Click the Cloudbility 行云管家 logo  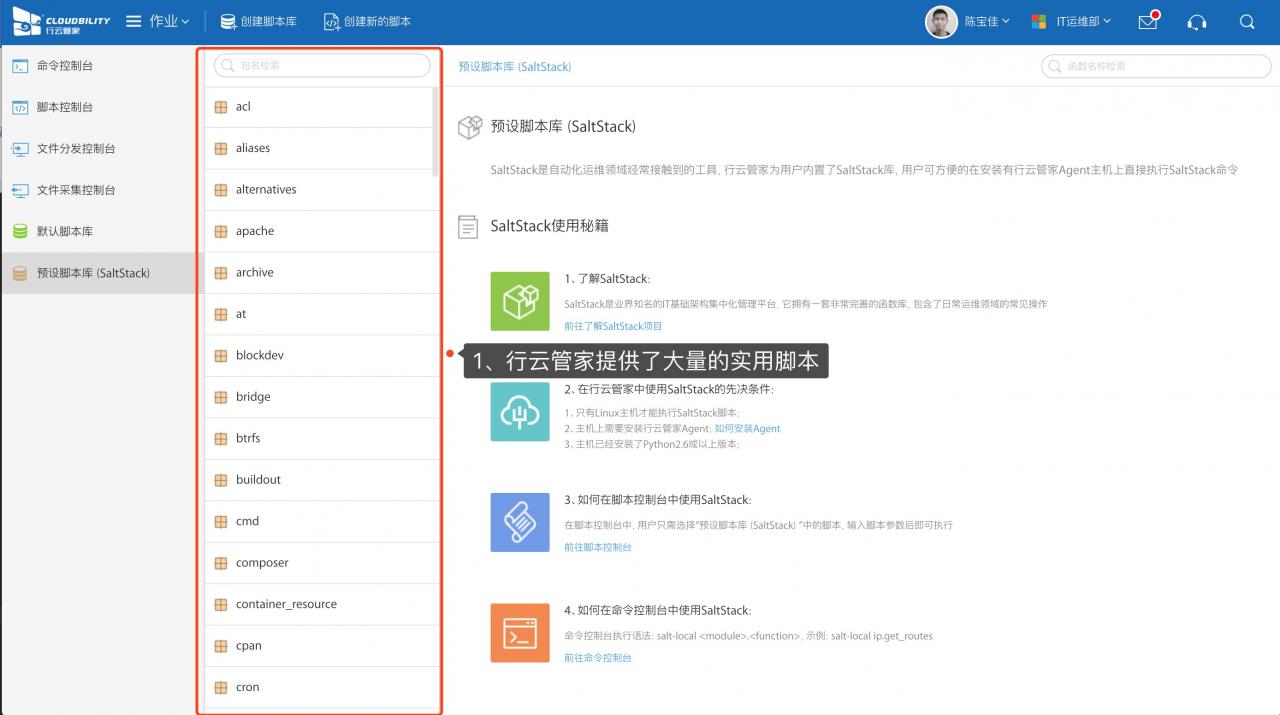[x=57, y=21]
